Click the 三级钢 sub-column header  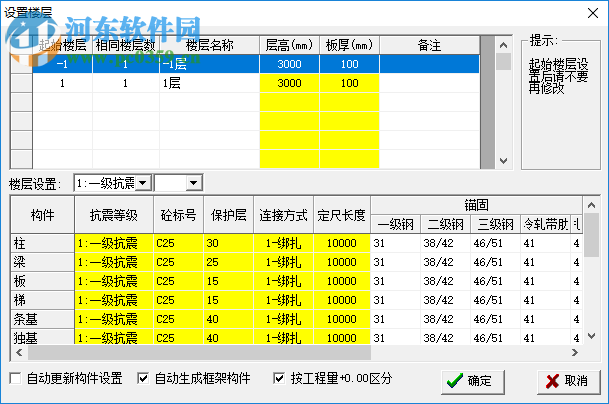point(496,224)
